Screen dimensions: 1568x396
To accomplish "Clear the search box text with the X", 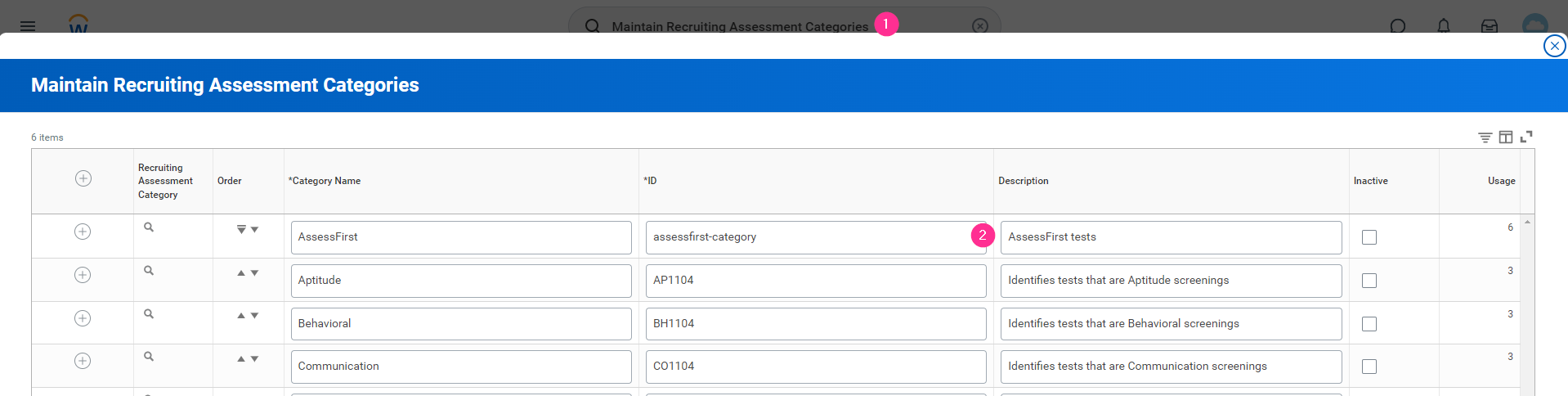I will click(980, 26).
